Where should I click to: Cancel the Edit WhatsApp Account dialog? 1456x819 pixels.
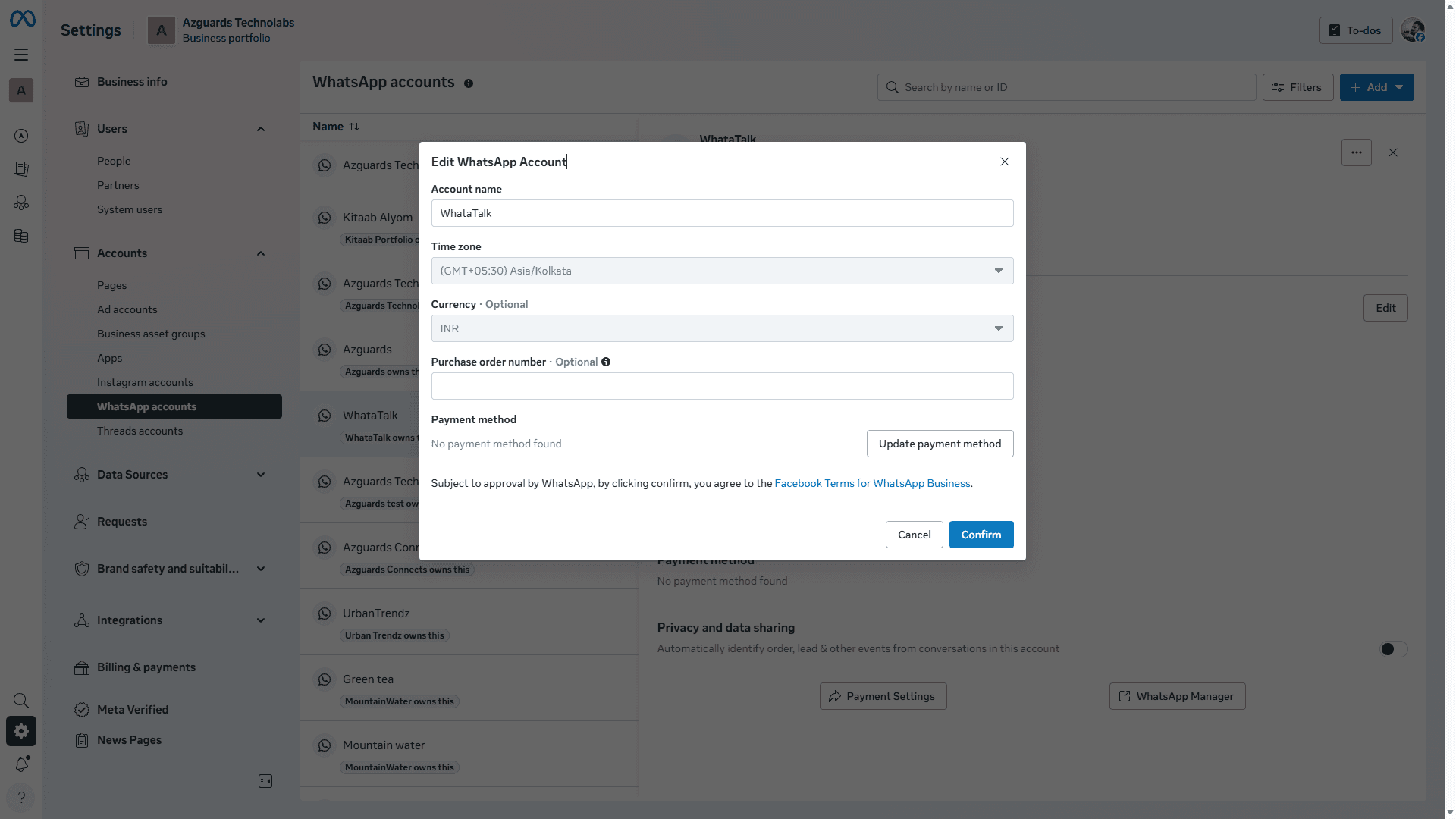tap(915, 535)
